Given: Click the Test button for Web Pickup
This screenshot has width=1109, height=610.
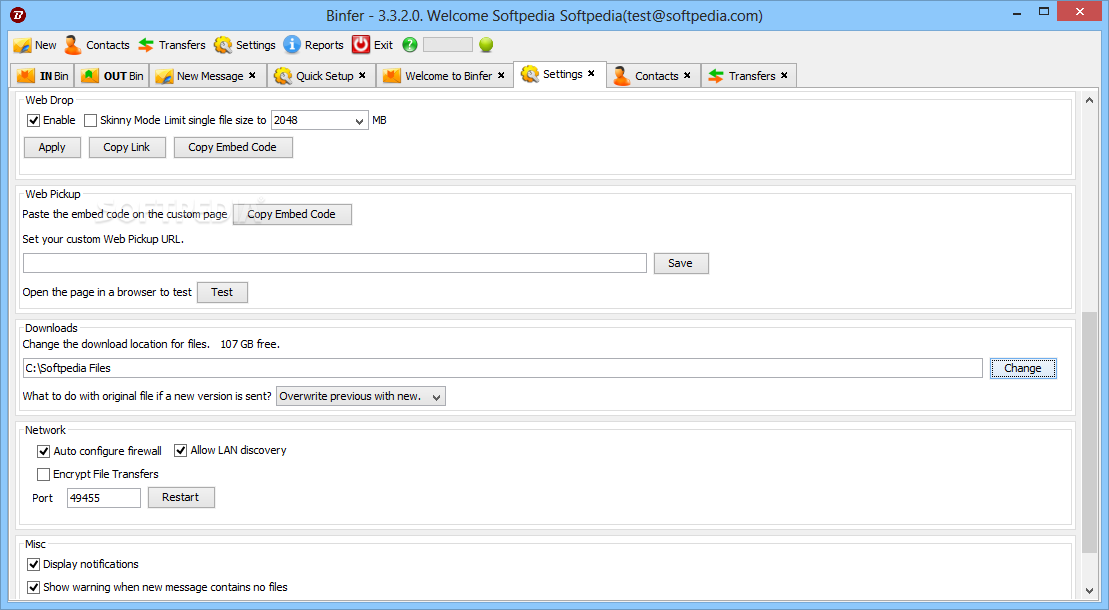Looking at the screenshot, I should tap(222, 292).
